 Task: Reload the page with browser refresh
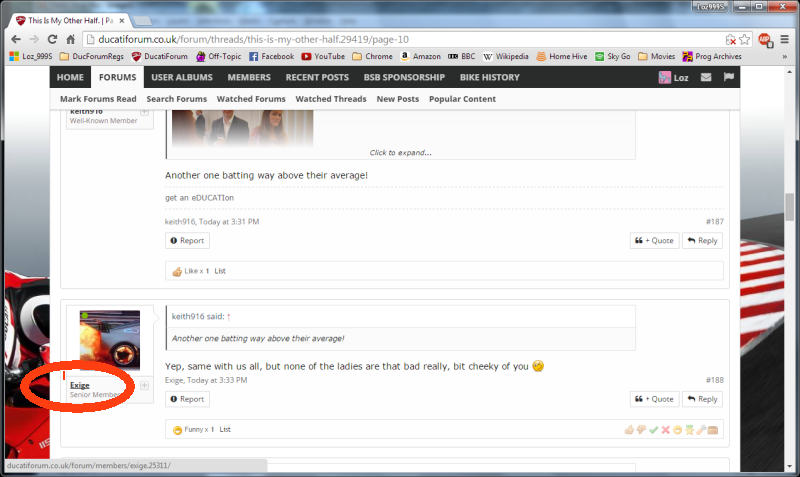pyautogui.click(x=58, y=39)
